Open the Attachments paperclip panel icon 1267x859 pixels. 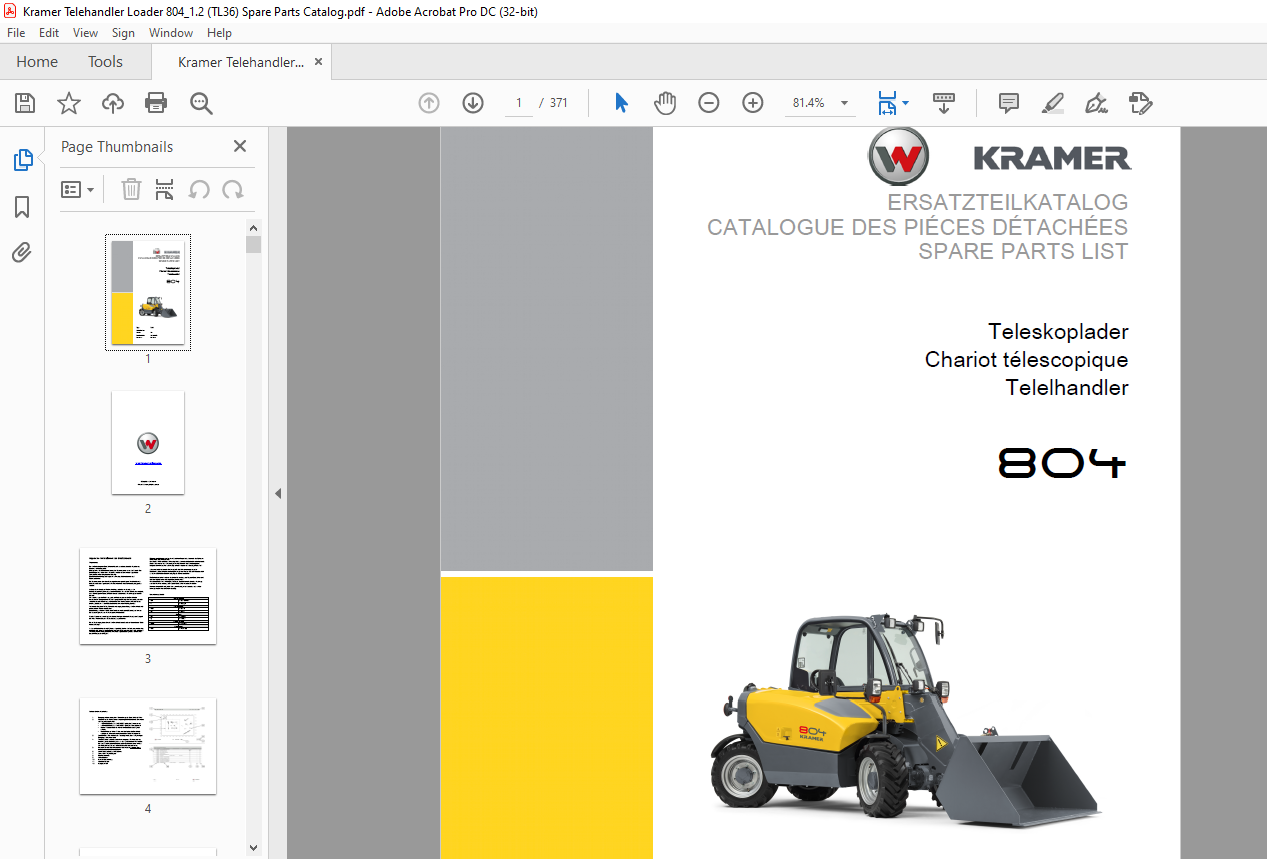pyautogui.click(x=22, y=253)
